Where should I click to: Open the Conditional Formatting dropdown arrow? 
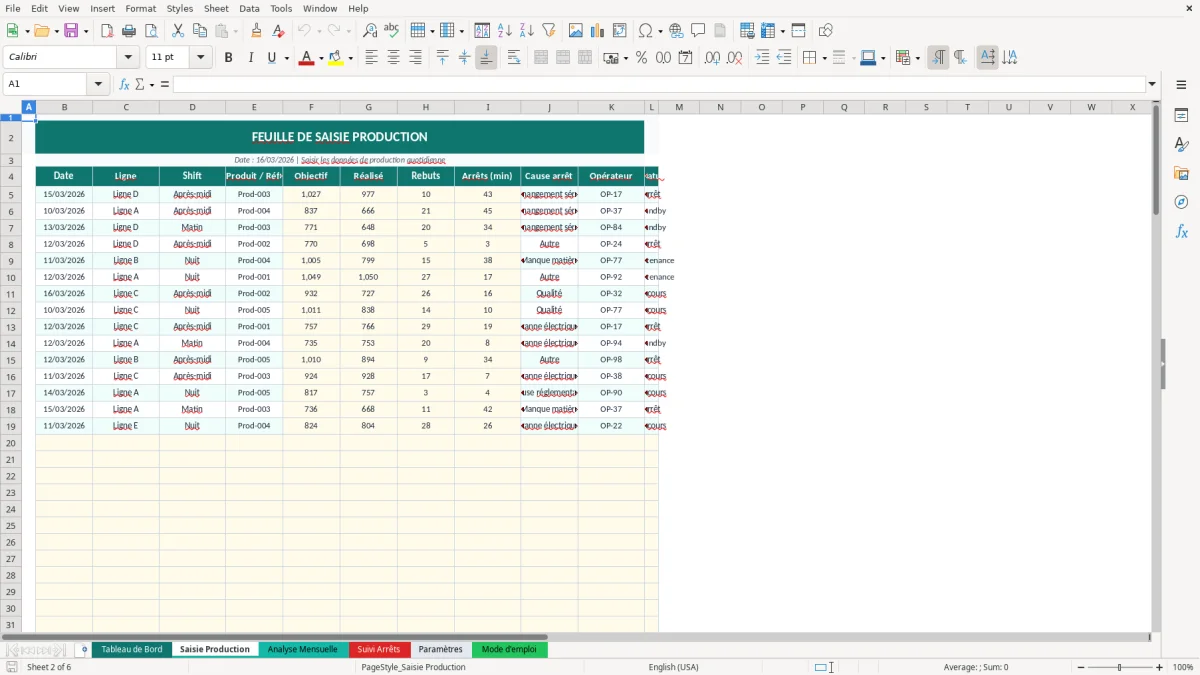point(917,58)
